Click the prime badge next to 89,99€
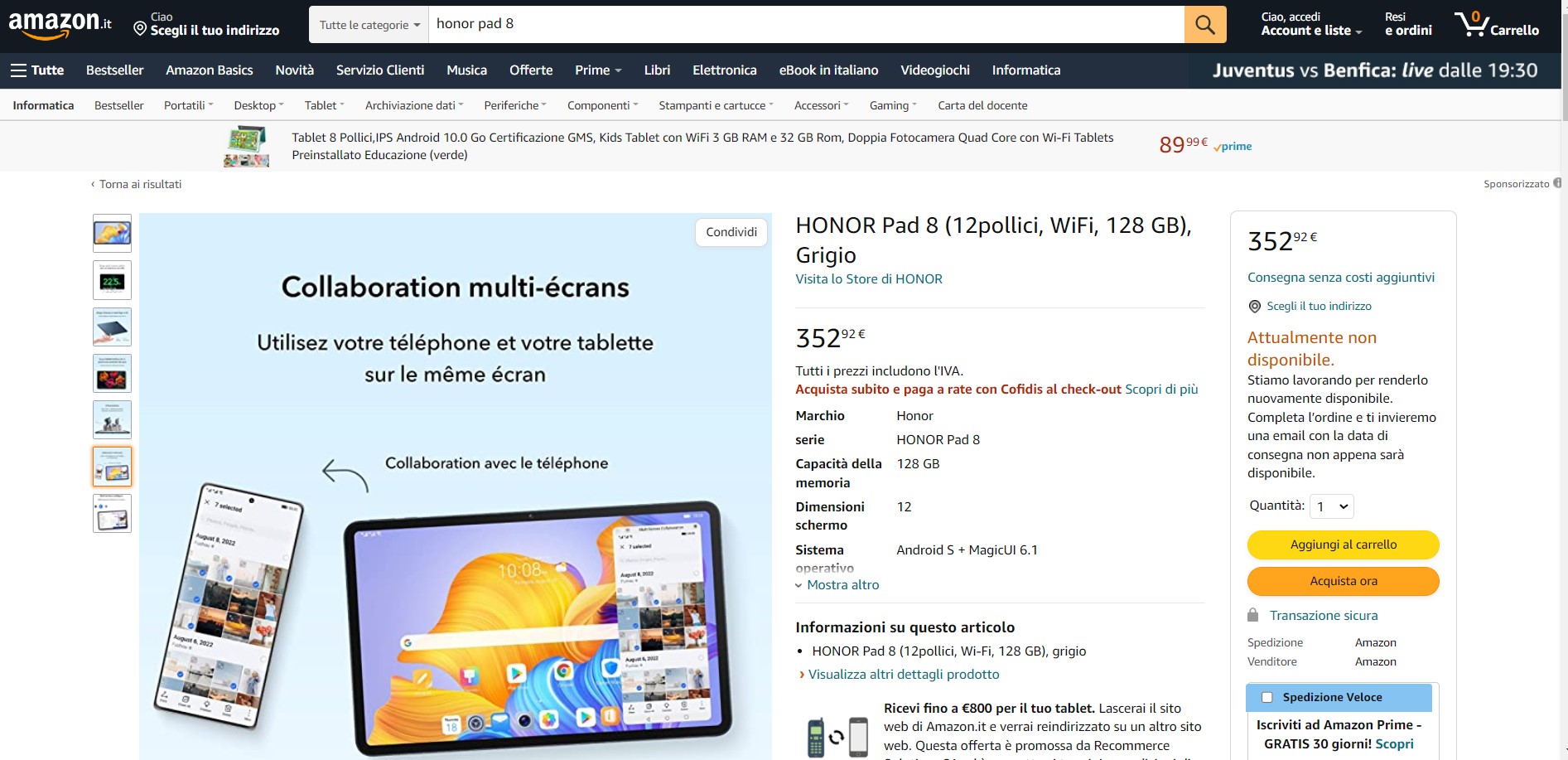 [1232, 146]
